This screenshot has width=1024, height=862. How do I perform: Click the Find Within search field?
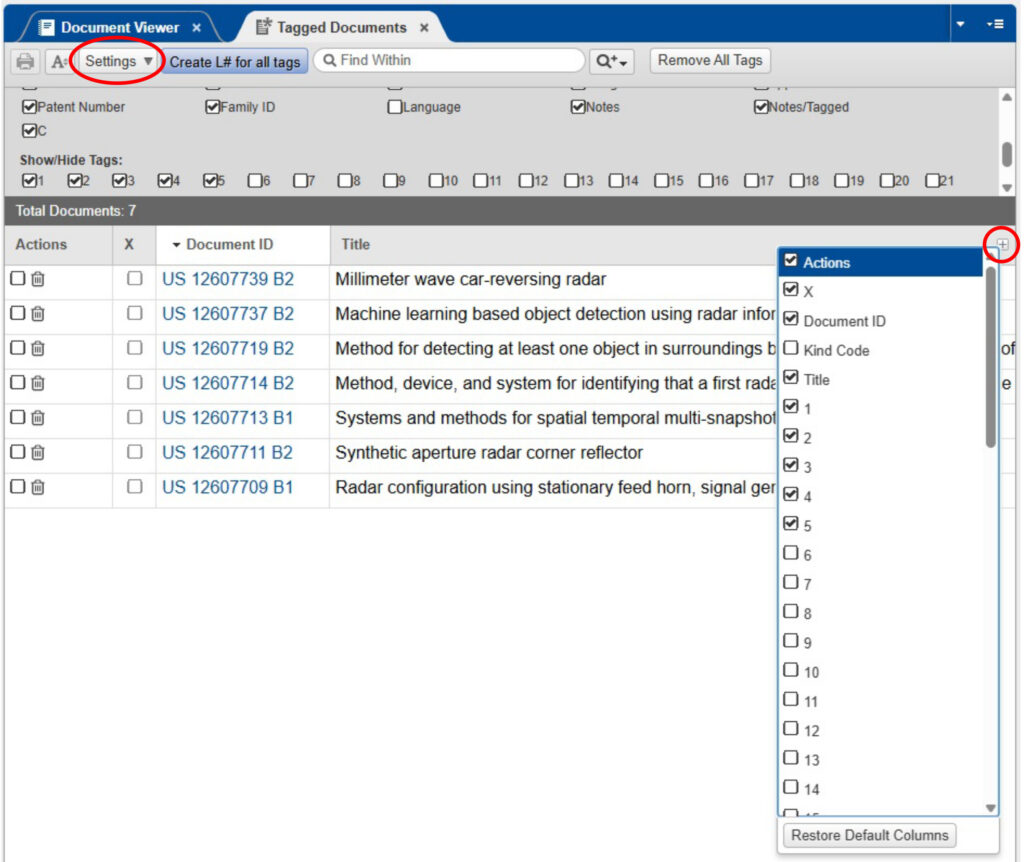click(458, 60)
